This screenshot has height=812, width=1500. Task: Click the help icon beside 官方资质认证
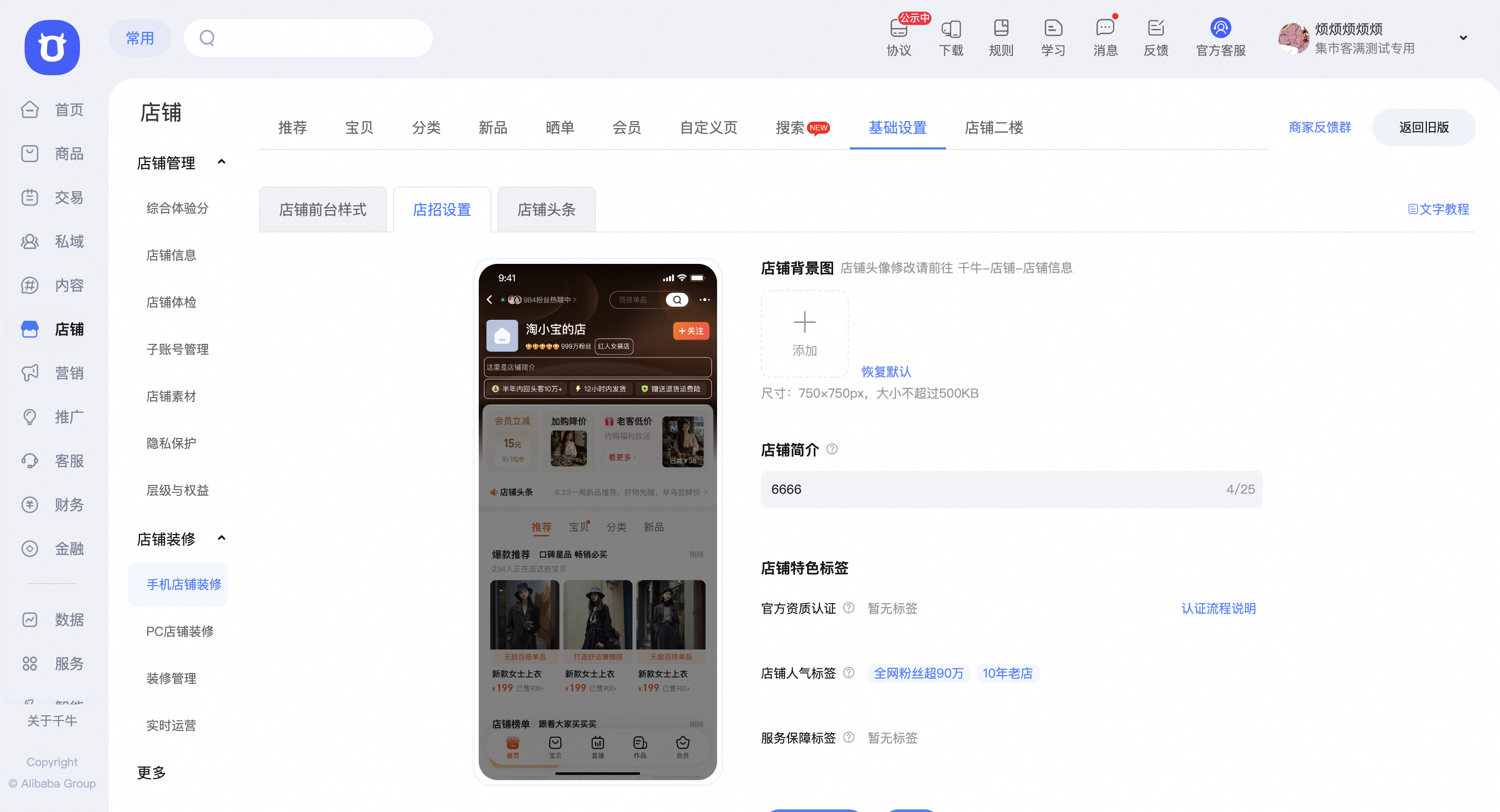point(849,608)
